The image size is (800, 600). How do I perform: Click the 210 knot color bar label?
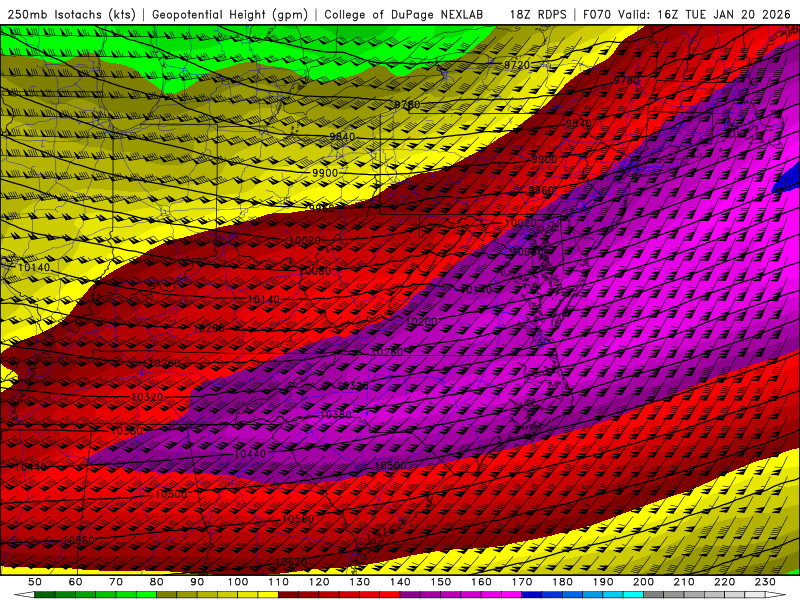click(x=684, y=582)
